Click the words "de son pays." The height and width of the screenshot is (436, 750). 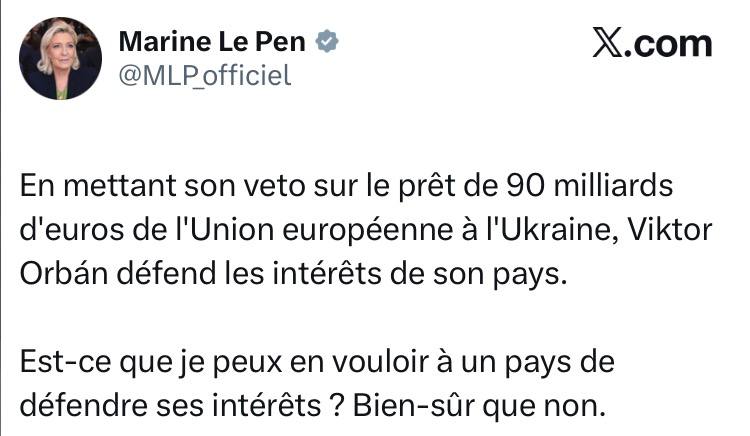pos(509,275)
